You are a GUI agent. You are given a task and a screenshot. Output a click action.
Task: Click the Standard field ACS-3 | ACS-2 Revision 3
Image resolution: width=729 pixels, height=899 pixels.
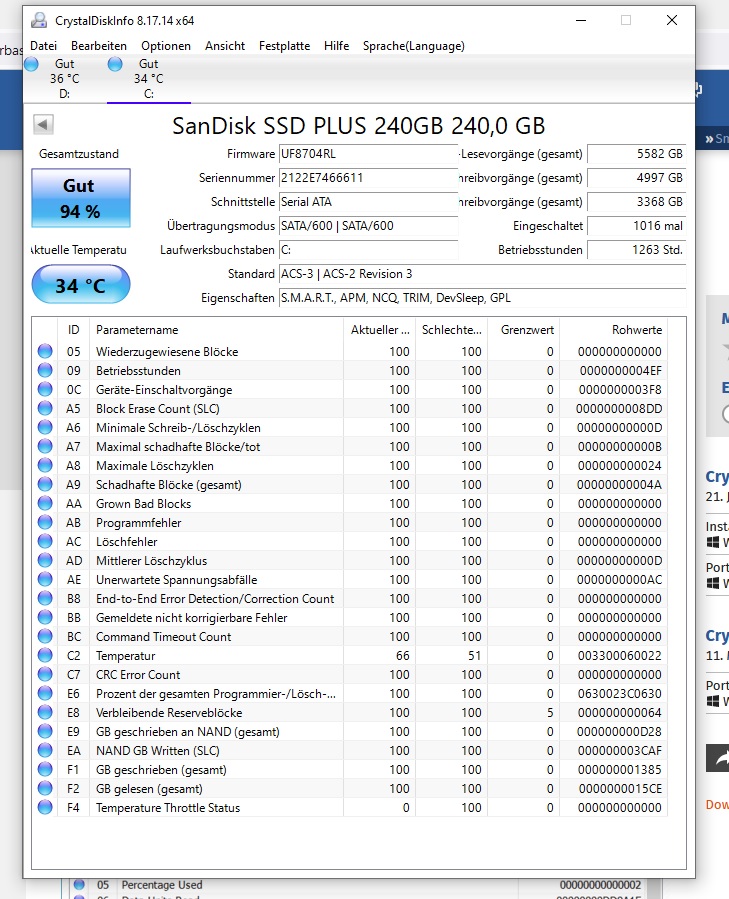coord(482,274)
